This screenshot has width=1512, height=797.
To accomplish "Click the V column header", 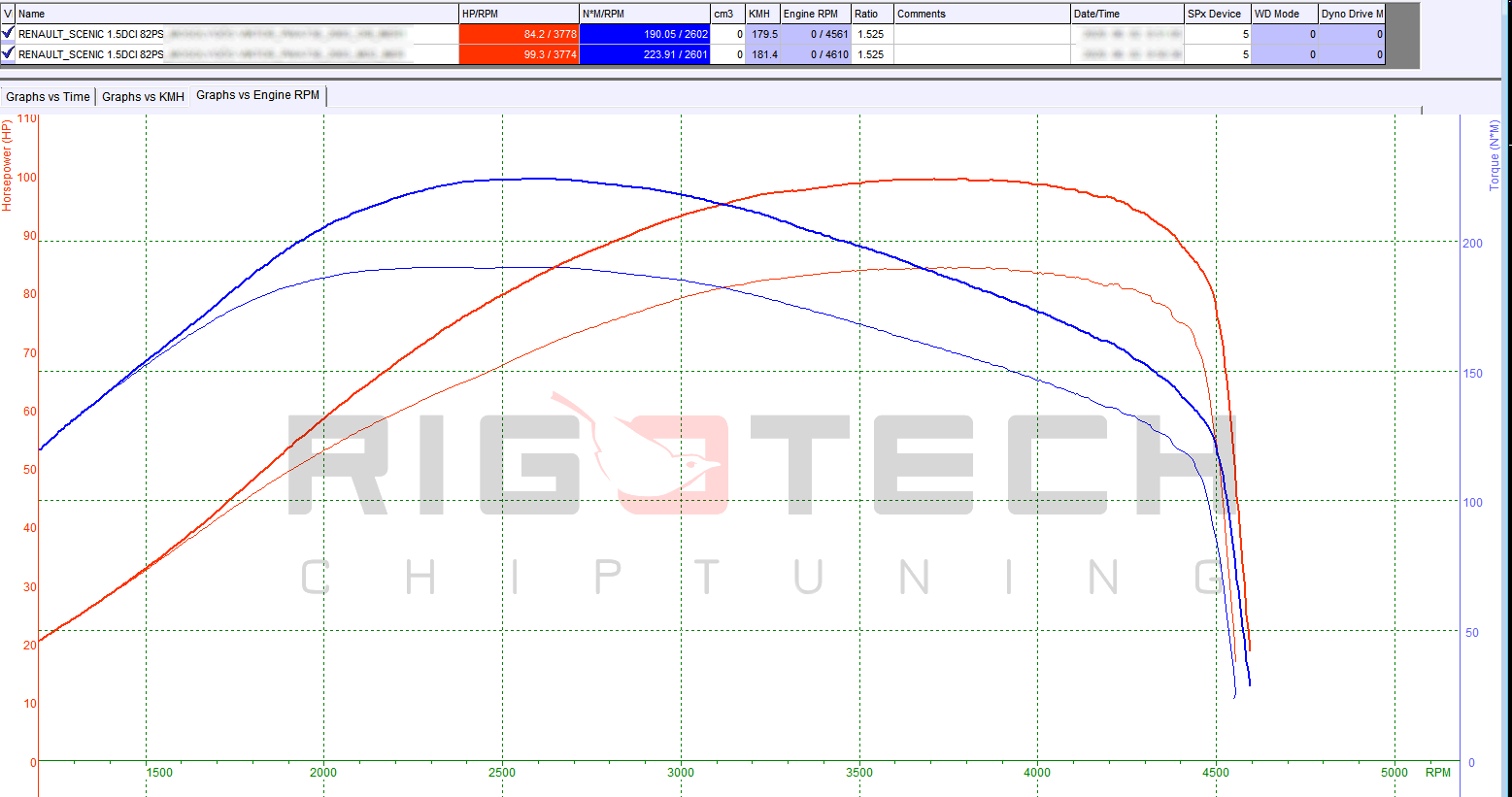I will coord(9,14).
